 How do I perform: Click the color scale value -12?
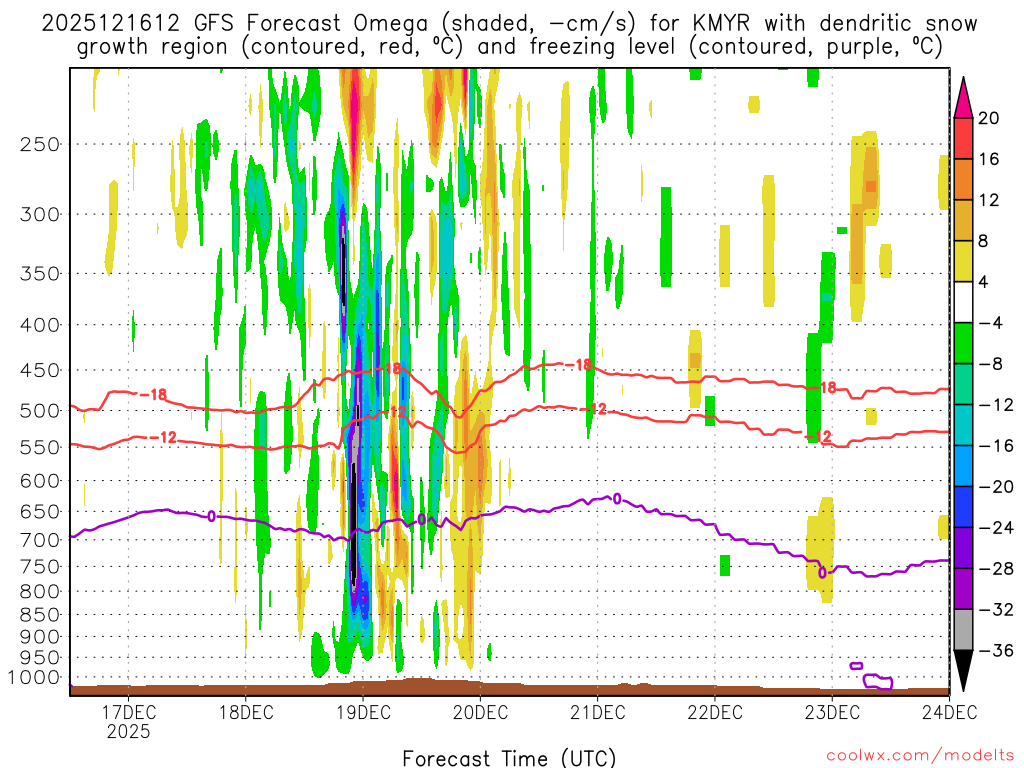coord(997,405)
